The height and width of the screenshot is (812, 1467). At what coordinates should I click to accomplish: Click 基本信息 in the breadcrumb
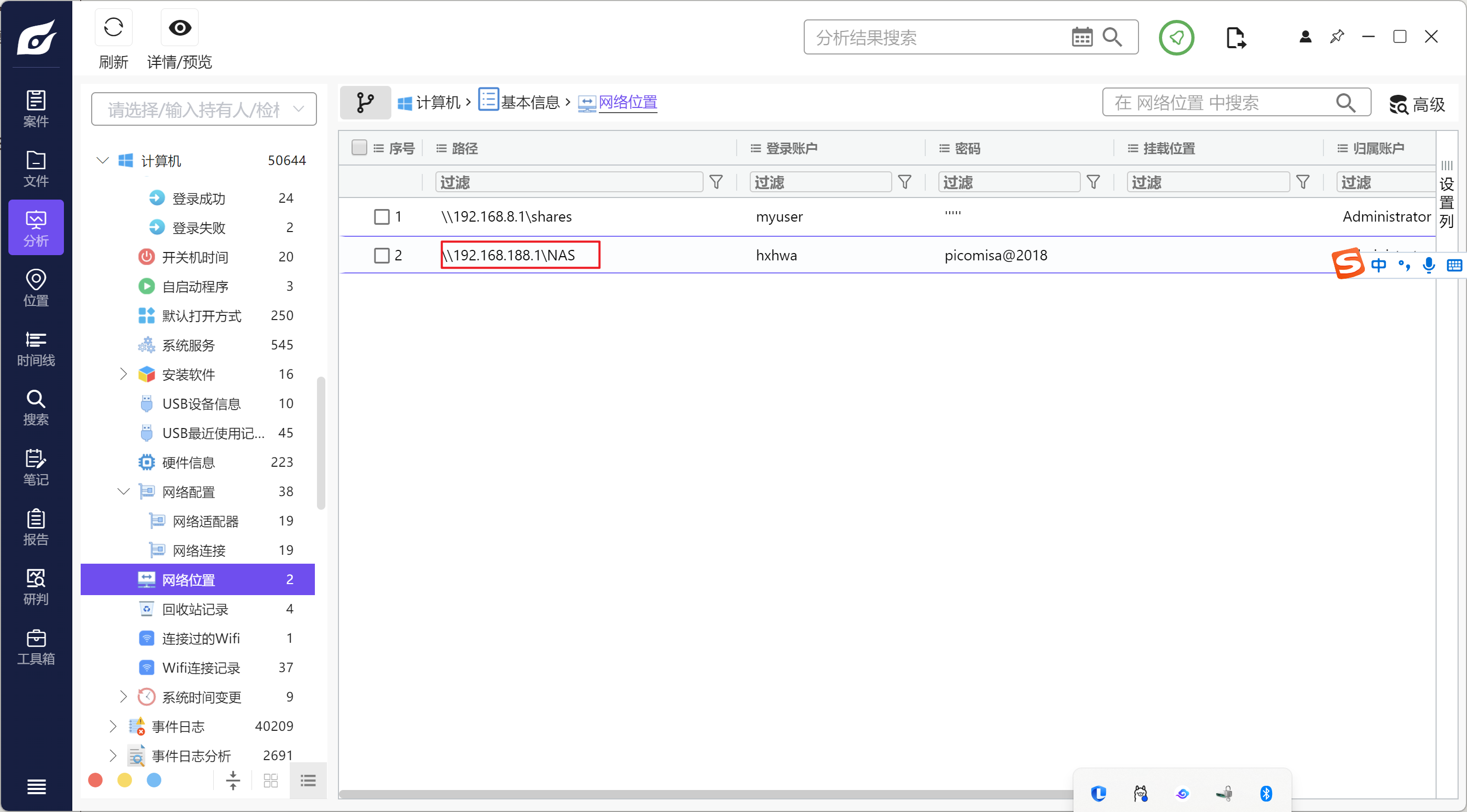click(530, 103)
